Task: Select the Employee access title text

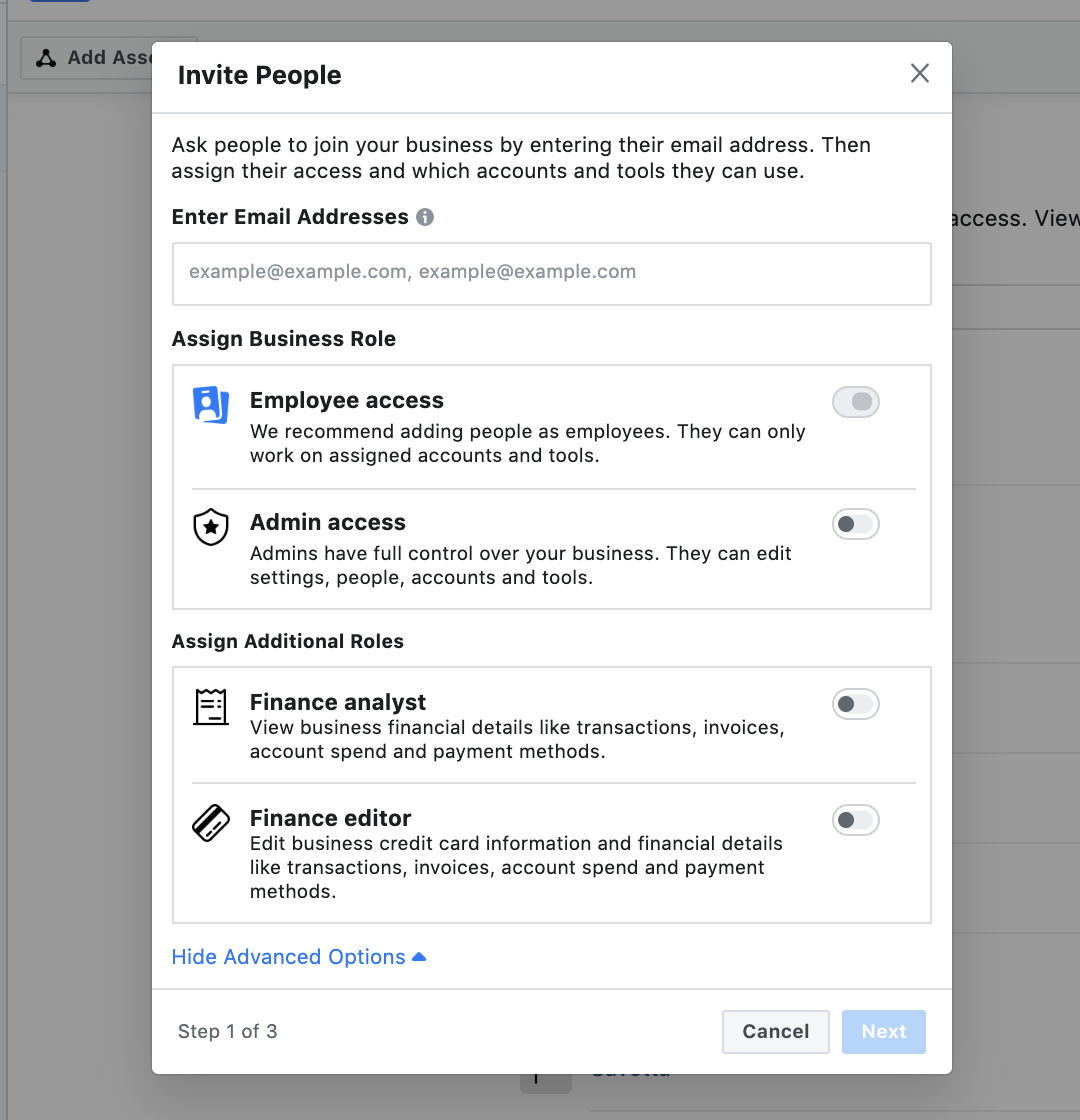Action: pos(346,401)
